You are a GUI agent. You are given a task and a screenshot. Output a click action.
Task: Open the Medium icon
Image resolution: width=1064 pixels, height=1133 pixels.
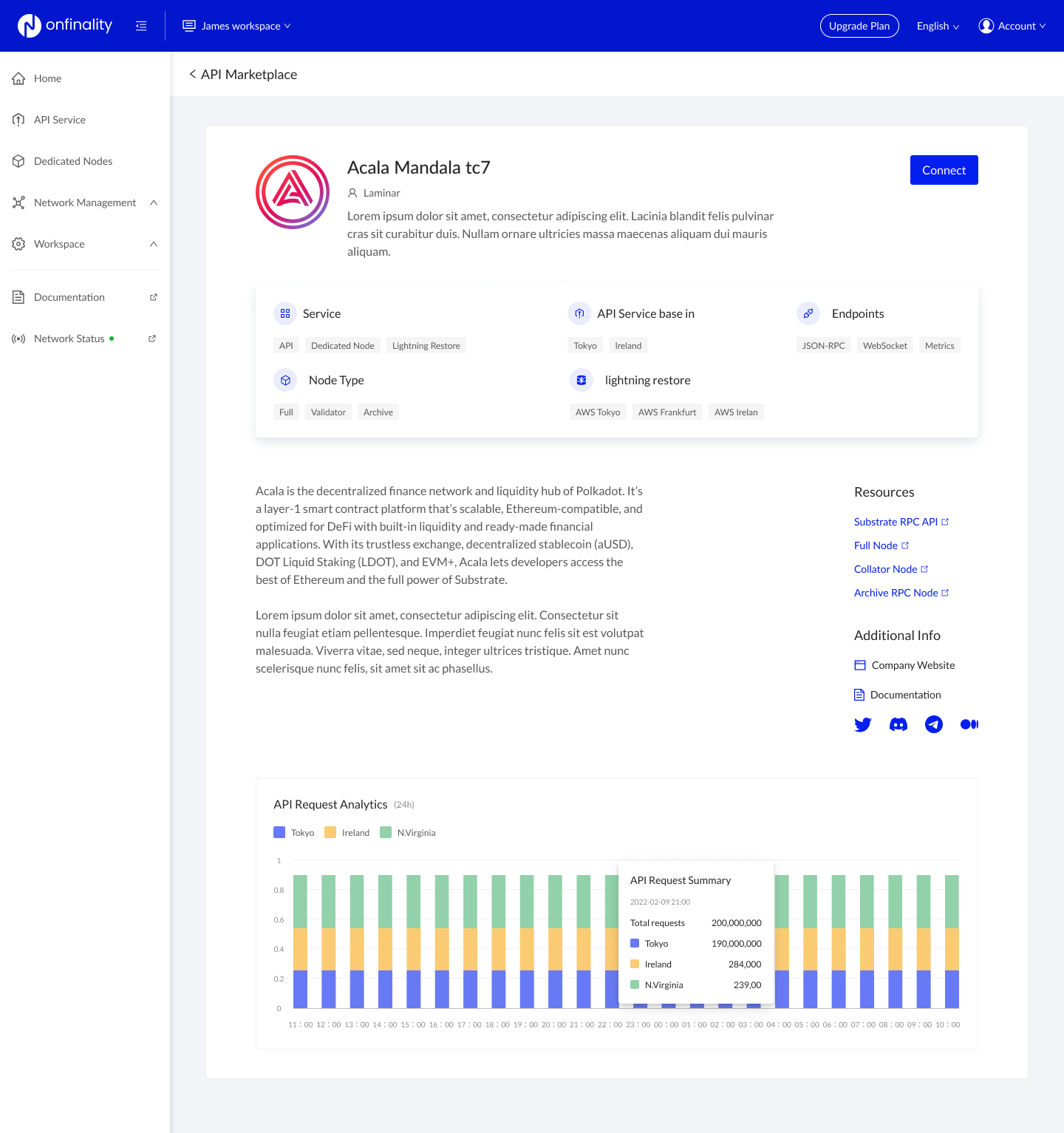tap(969, 724)
